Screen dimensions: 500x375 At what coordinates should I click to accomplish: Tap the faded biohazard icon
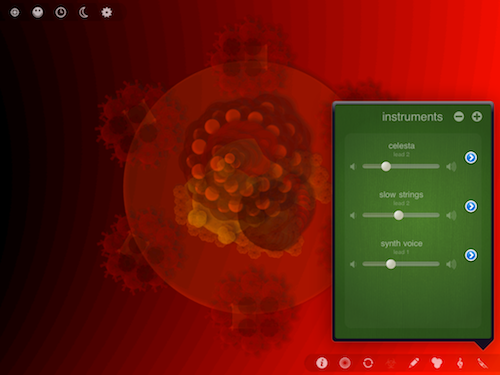point(391,363)
